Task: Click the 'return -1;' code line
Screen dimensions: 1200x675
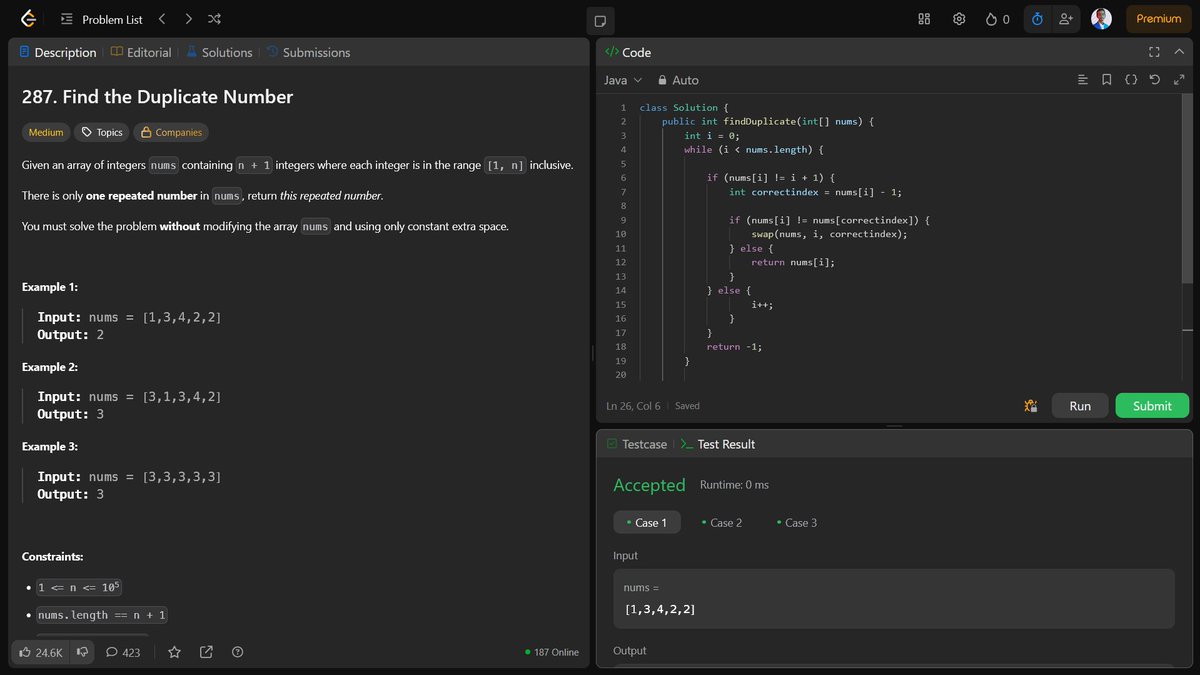Action: pyautogui.click(x=734, y=346)
